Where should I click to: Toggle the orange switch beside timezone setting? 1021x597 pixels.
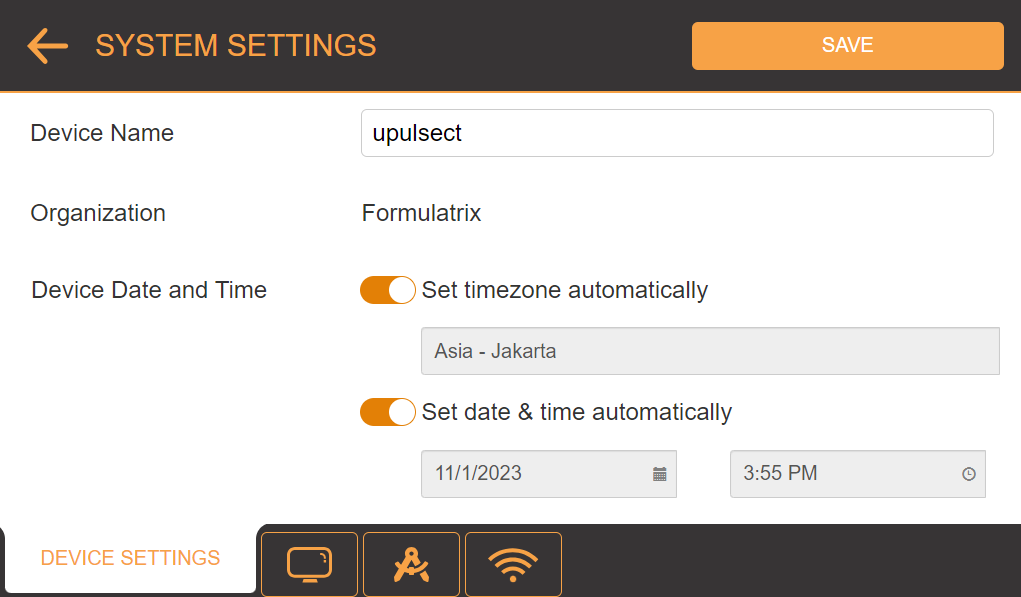point(387,290)
